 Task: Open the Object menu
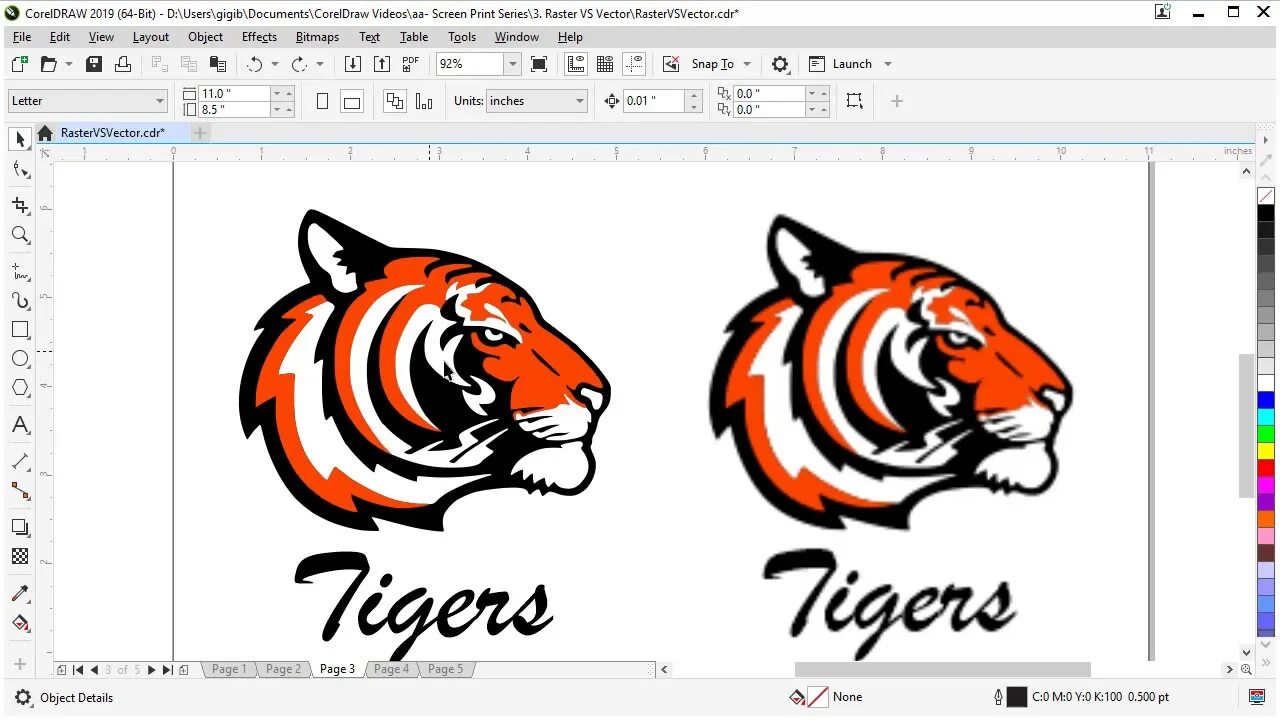click(205, 37)
